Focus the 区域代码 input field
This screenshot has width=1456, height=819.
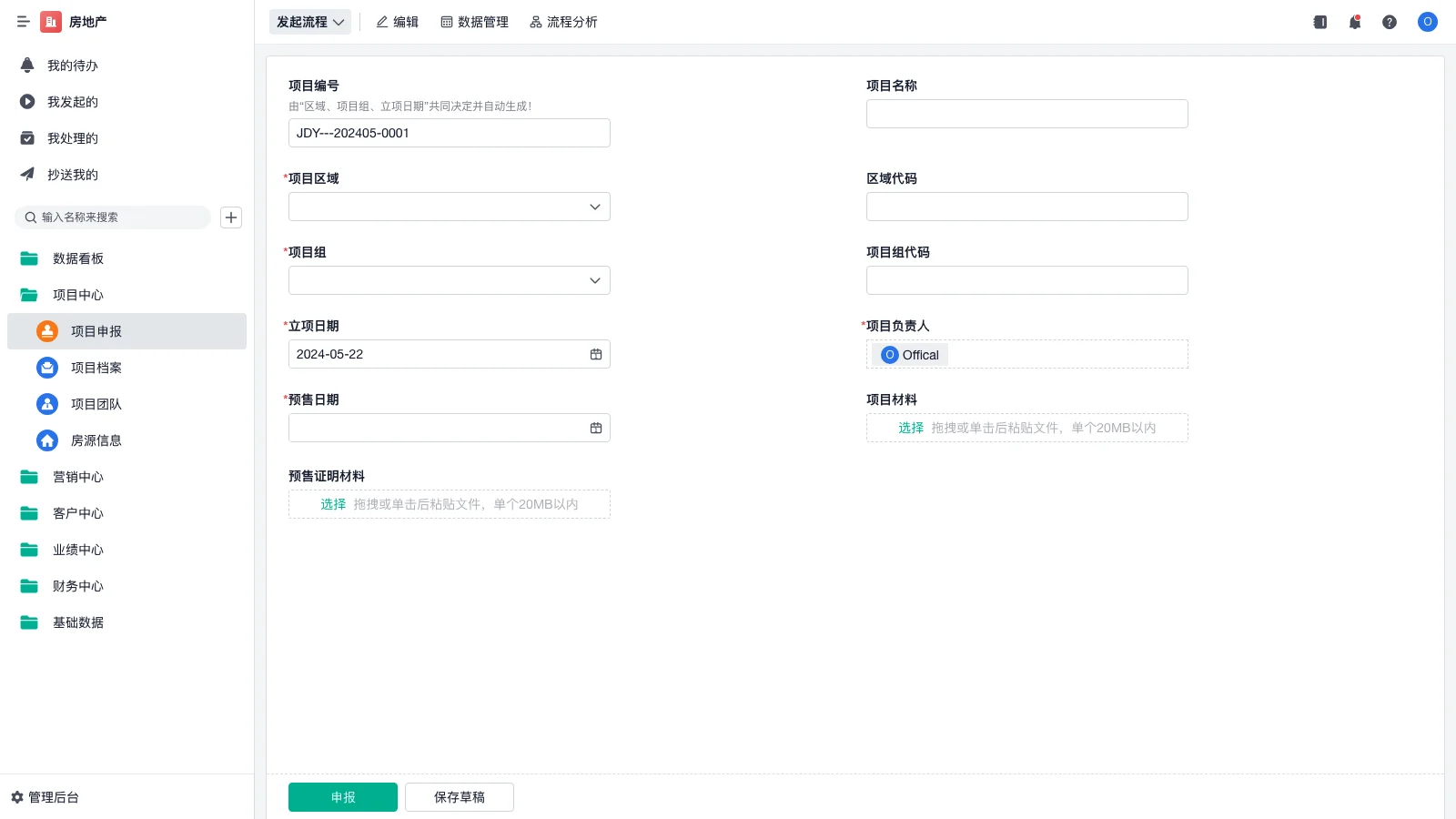click(x=1027, y=207)
